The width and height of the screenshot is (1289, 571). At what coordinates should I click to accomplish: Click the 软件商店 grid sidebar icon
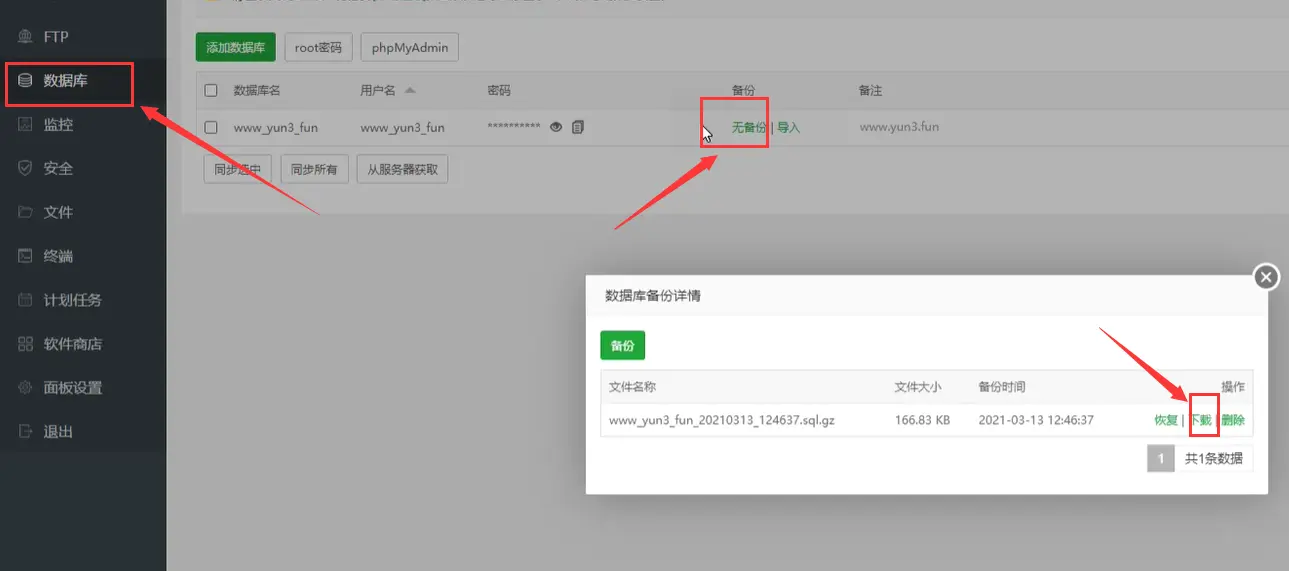[x=26, y=344]
